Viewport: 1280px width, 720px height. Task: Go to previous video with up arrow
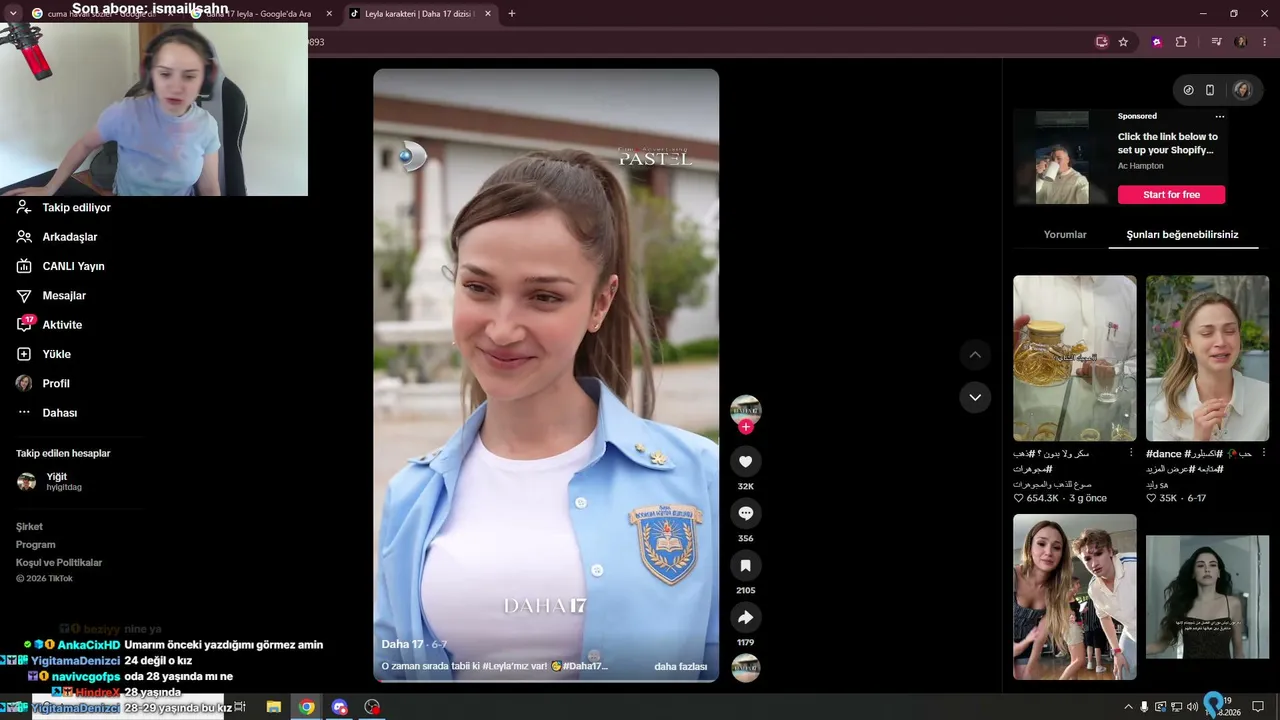pyautogui.click(x=975, y=355)
